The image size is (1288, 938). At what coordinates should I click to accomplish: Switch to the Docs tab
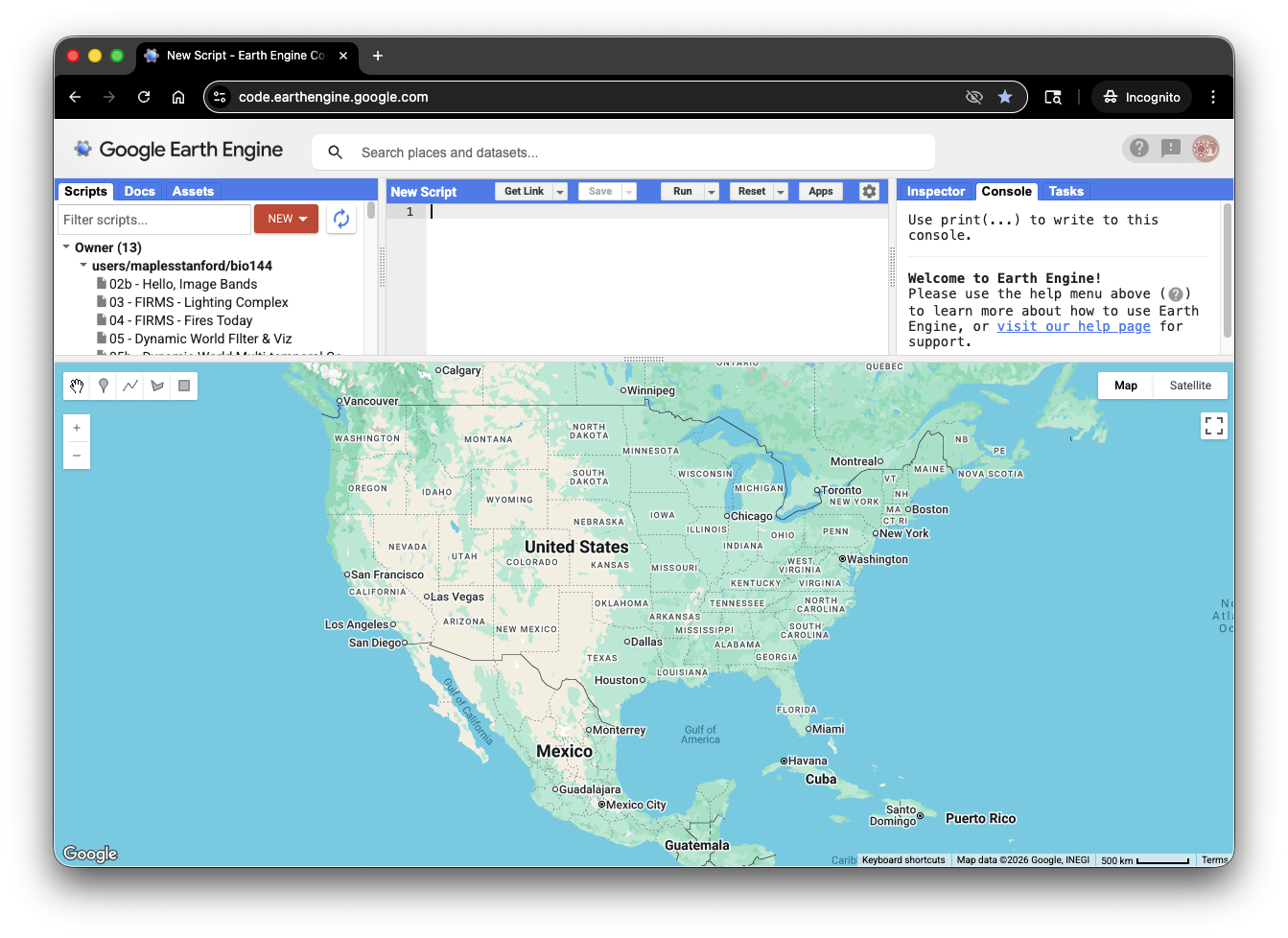[x=139, y=191]
